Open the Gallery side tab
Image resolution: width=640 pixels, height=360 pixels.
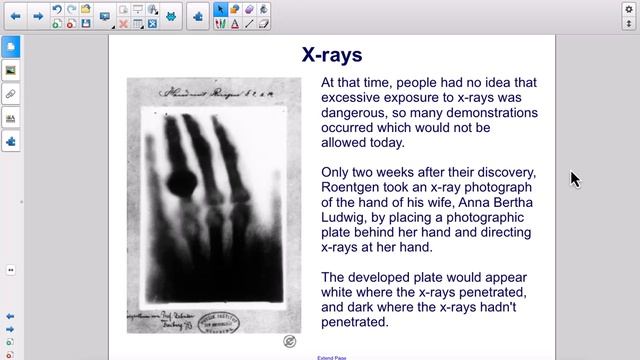[11, 70]
